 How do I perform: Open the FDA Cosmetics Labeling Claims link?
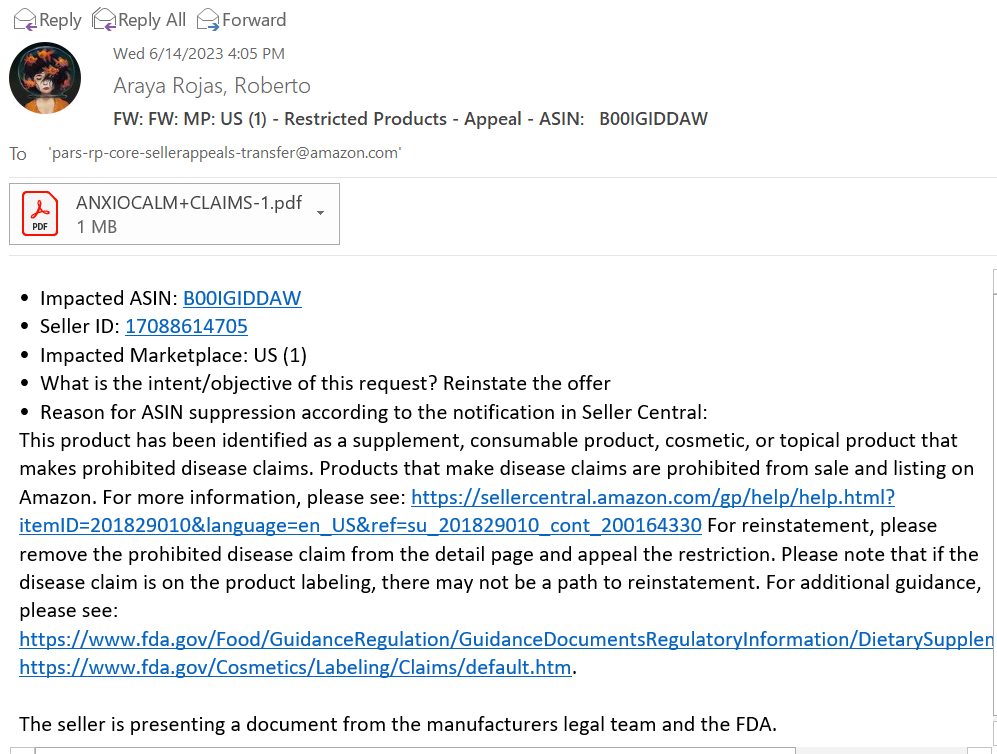coord(295,668)
